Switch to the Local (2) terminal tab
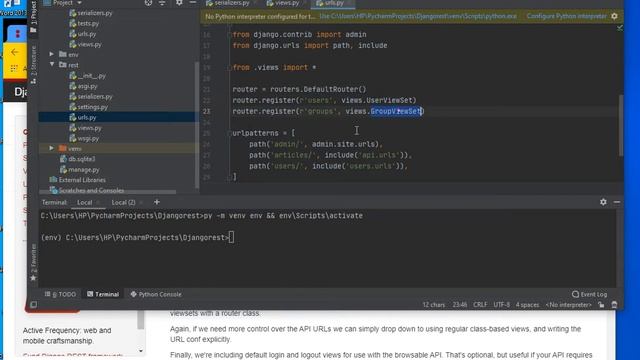 click(x=123, y=202)
